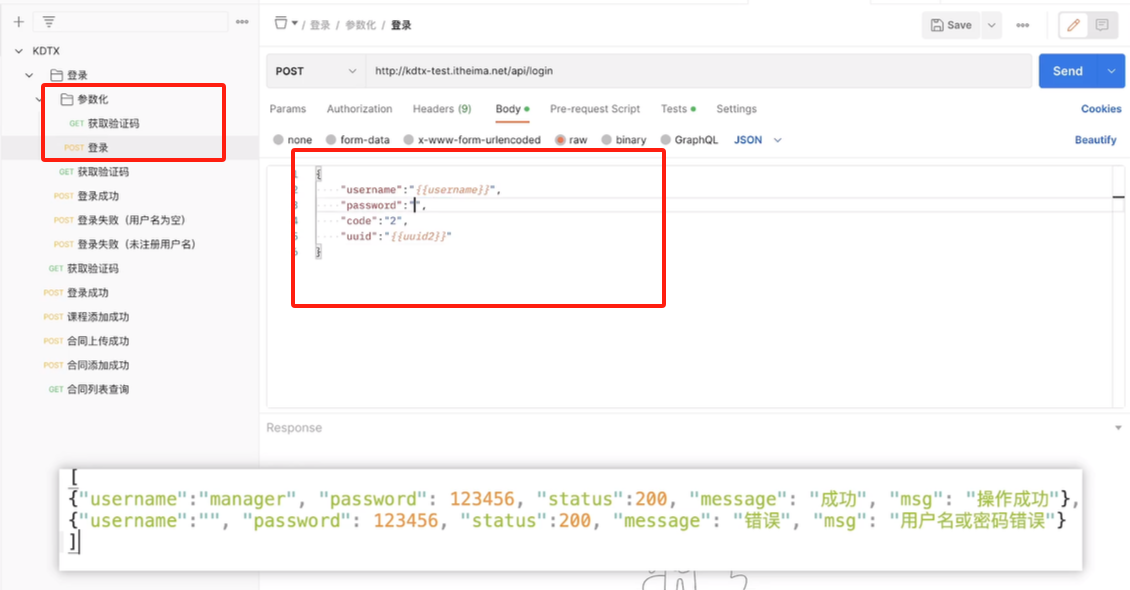Screen dimensions: 1130x590
Task: Click the request URL field
Action: pos(699,71)
